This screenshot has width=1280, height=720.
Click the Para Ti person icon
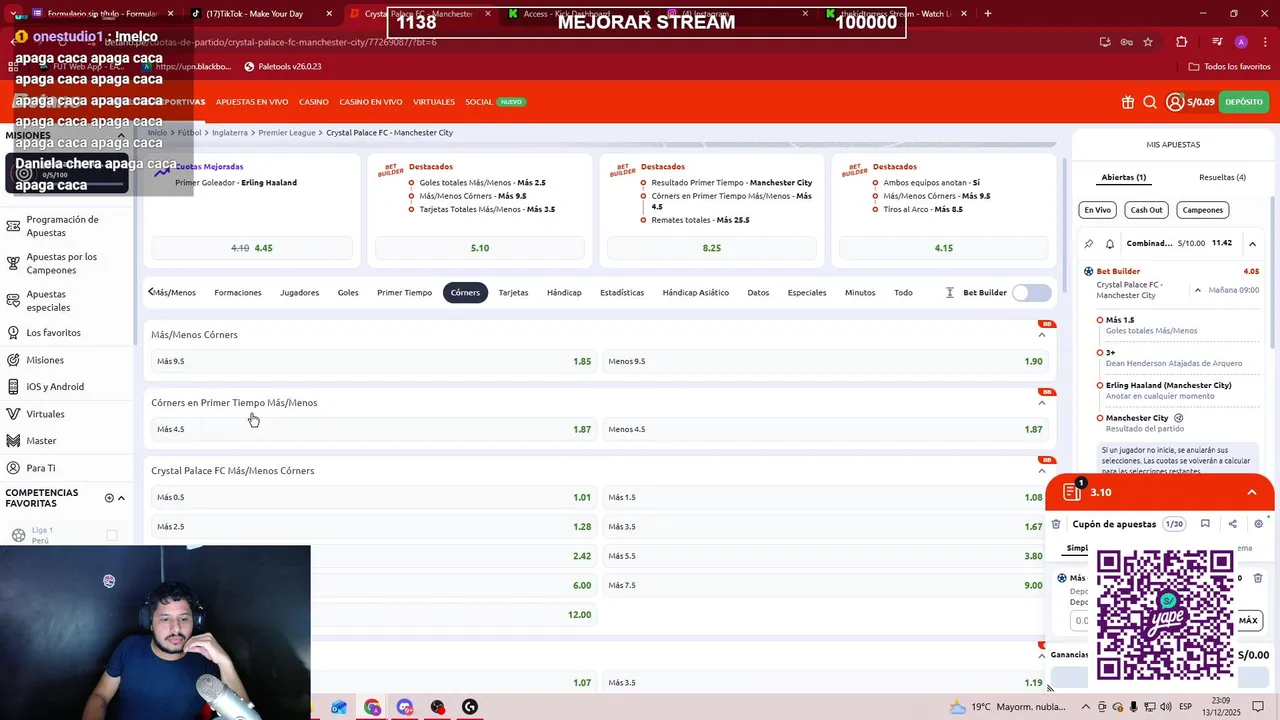tap(13, 468)
